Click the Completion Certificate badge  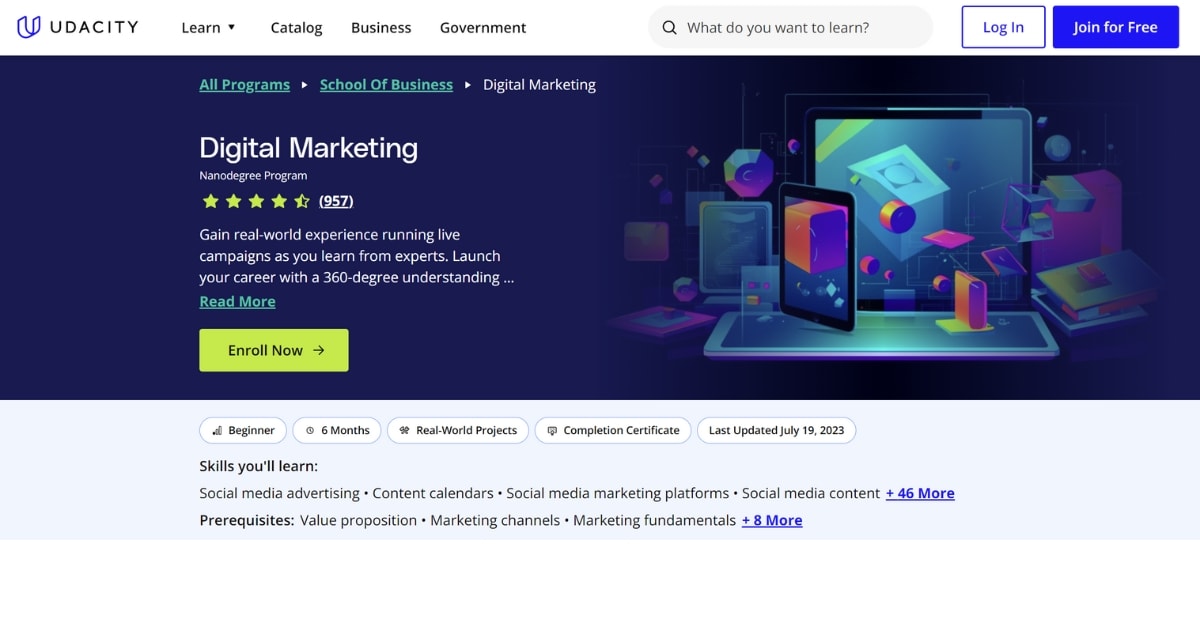coord(613,431)
